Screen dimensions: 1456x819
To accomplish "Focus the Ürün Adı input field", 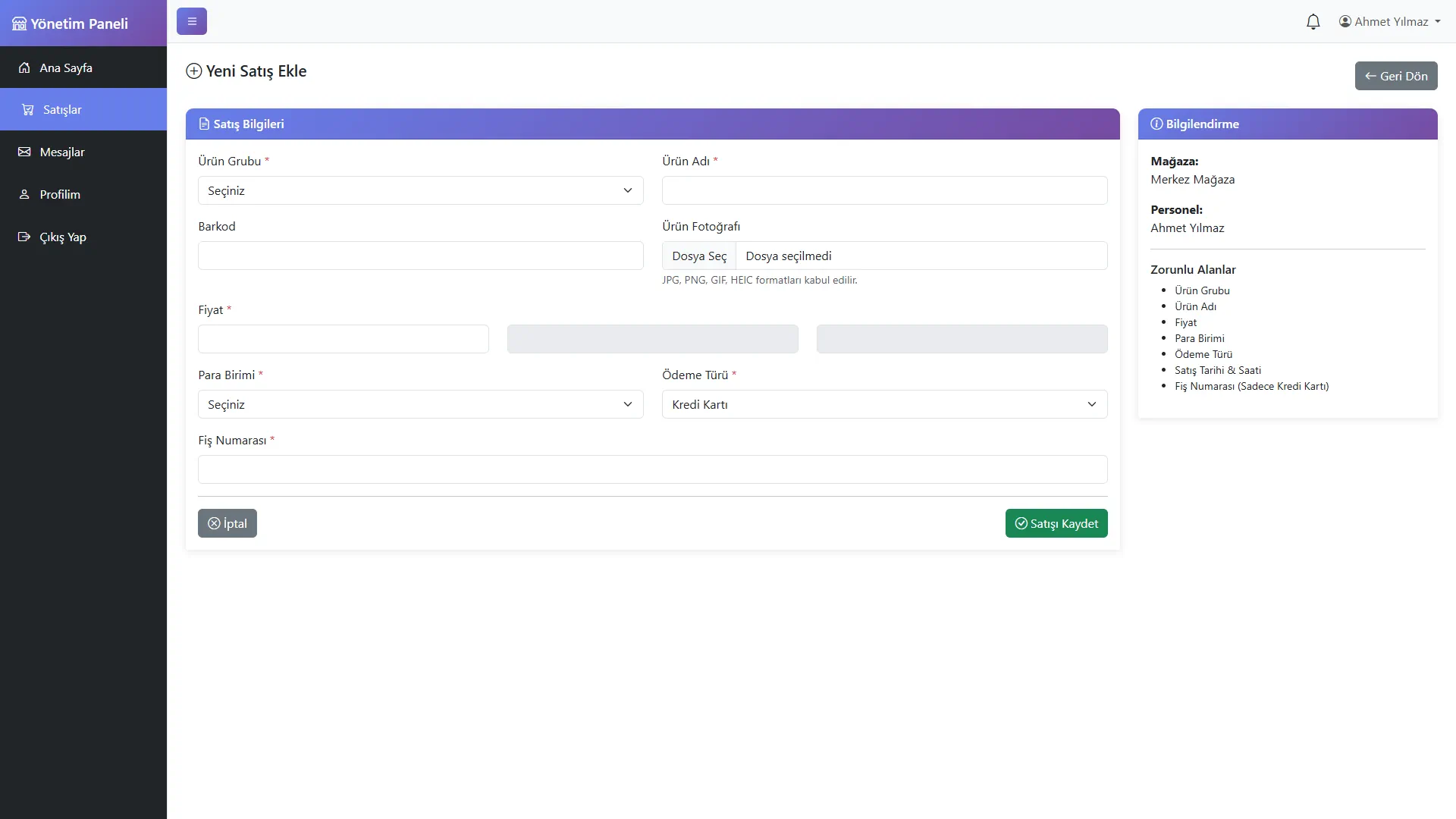I will pyautogui.click(x=885, y=190).
